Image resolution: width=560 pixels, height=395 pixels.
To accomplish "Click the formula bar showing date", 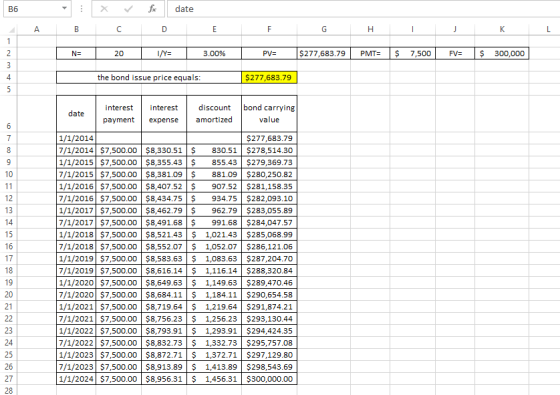I will click(x=364, y=9).
